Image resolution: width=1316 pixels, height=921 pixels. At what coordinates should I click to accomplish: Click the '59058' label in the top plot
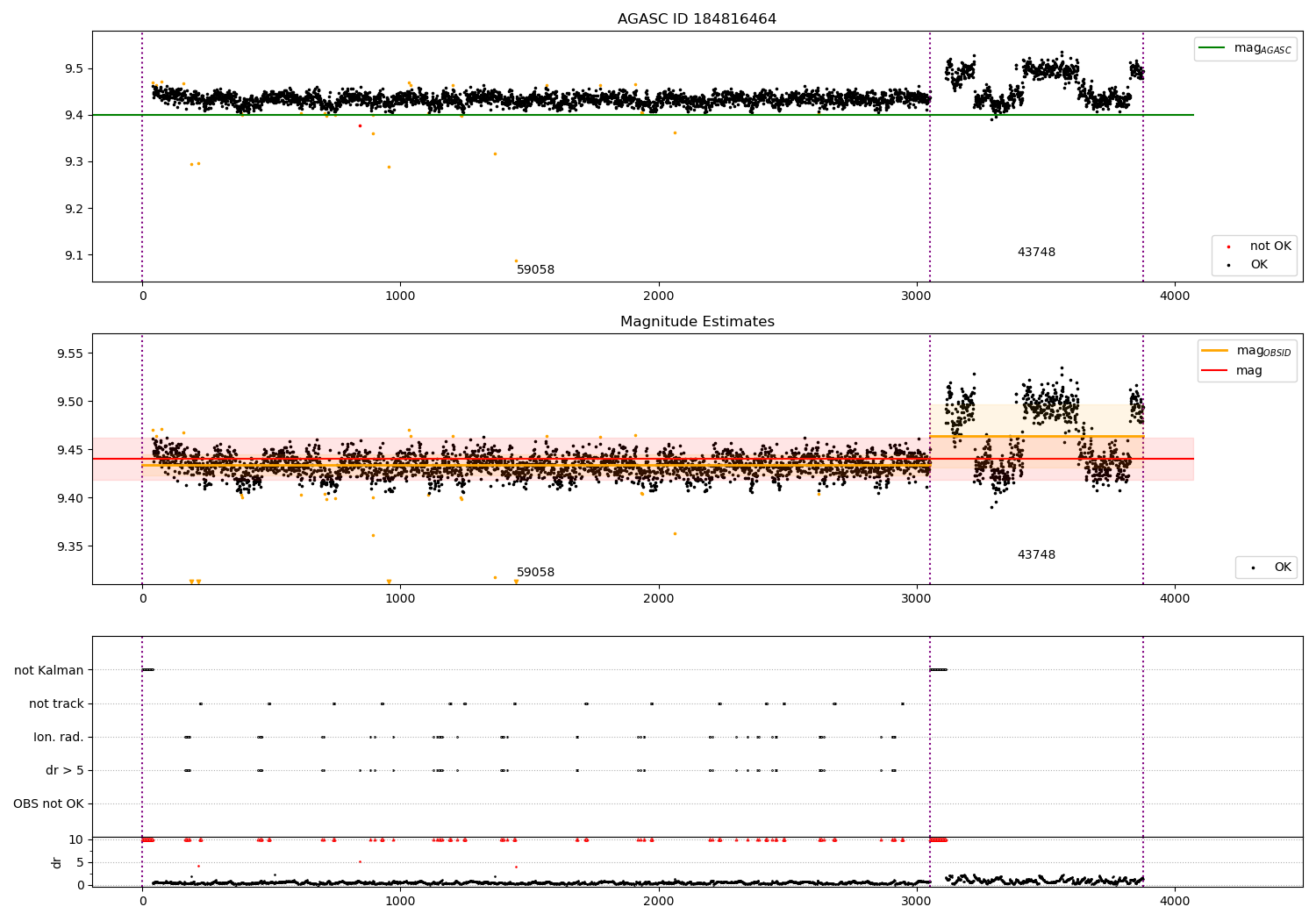[535, 270]
